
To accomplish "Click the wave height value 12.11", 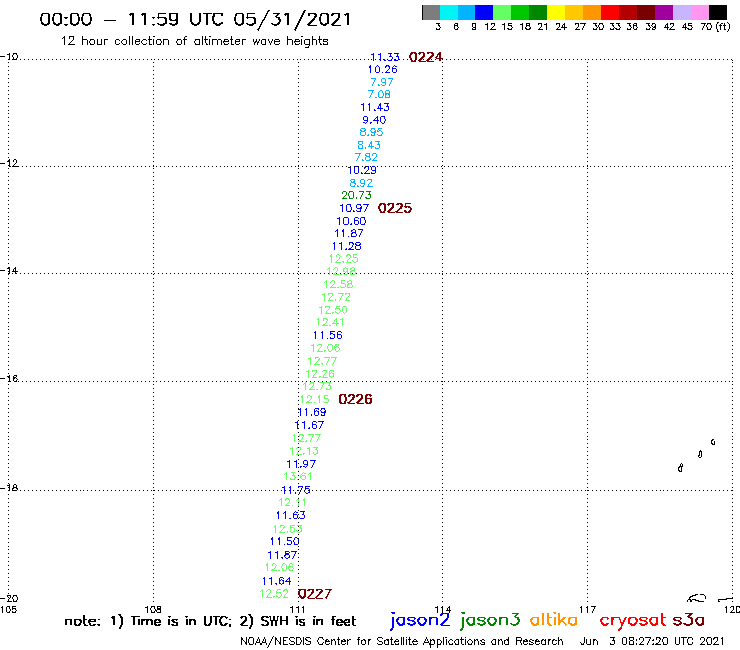I will click(x=292, y=502).
